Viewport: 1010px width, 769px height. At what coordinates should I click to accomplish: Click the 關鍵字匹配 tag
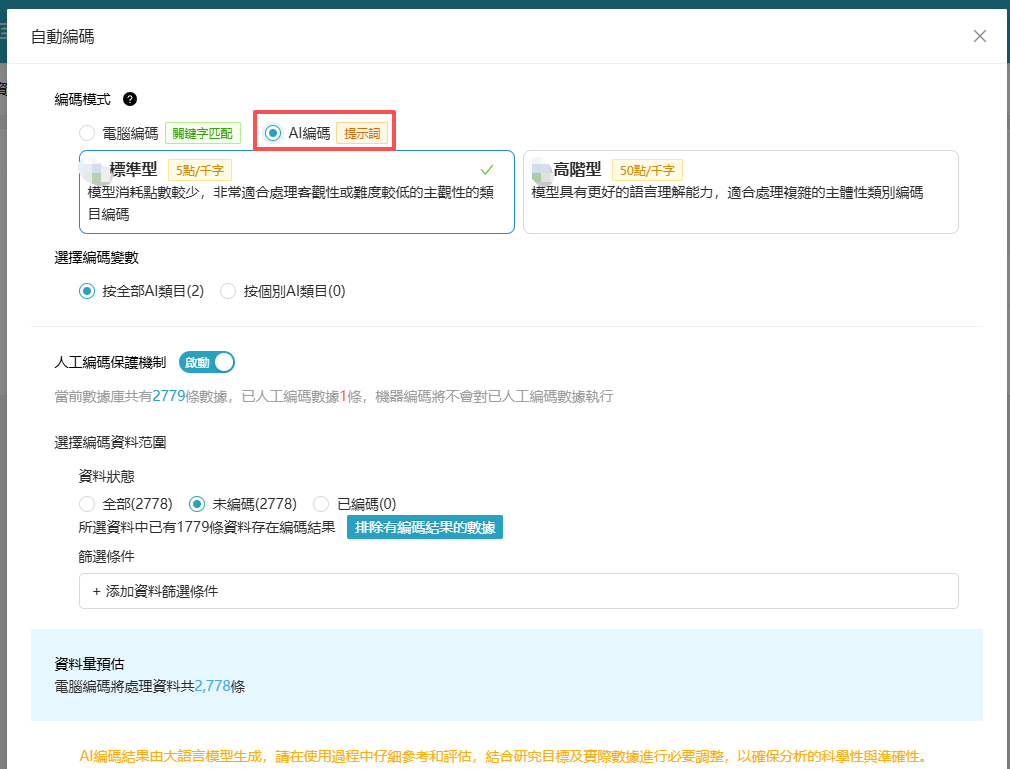203,133
